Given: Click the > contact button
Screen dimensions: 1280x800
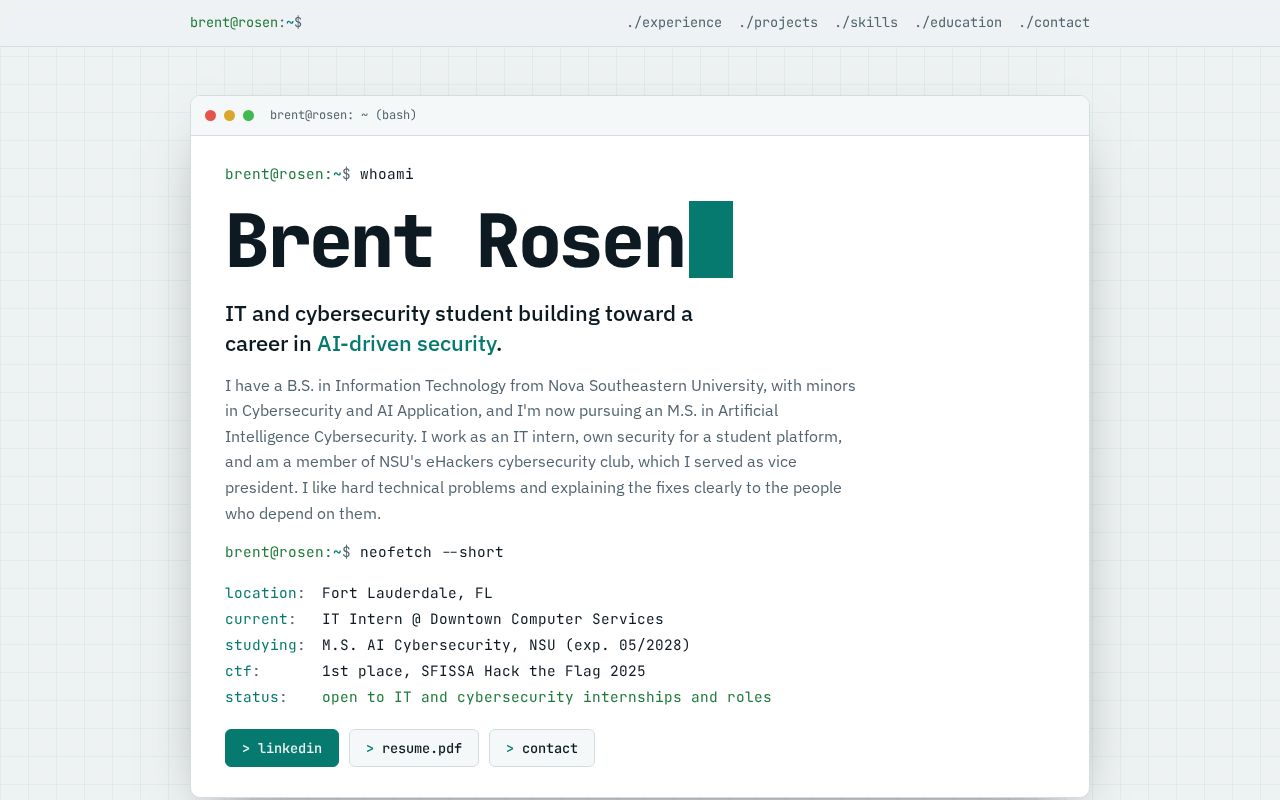Looking at the screenshot, I should 542,748.
